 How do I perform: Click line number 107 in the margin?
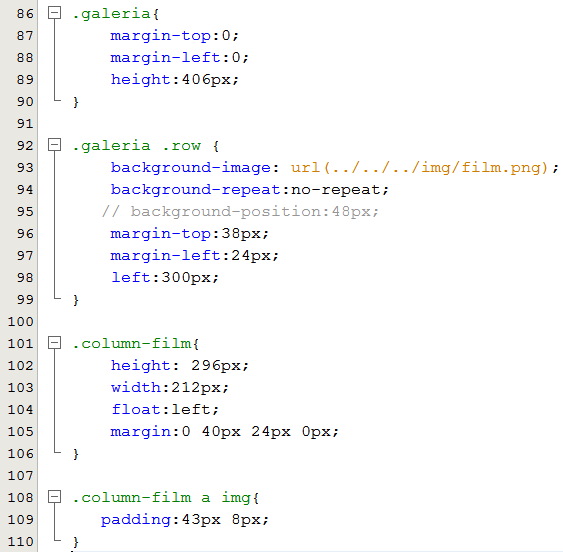point(20,476)
